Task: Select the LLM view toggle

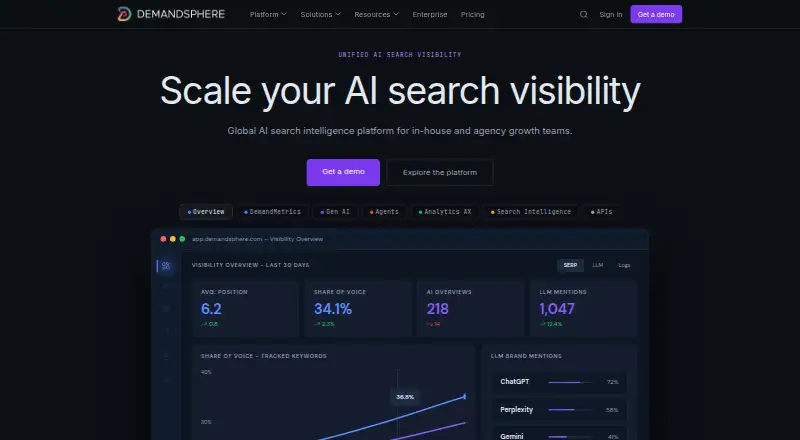Action: tap(597, 265)
